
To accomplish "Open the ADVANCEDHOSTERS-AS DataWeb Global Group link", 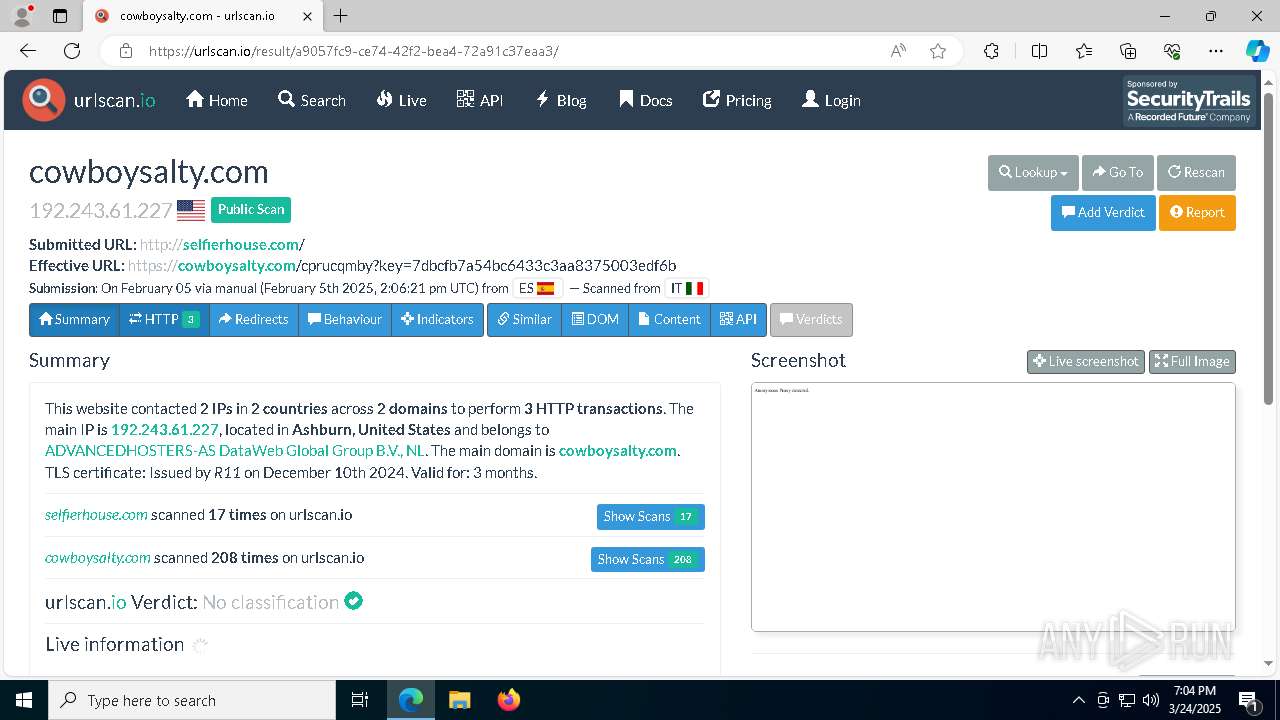I will [236, 450].
